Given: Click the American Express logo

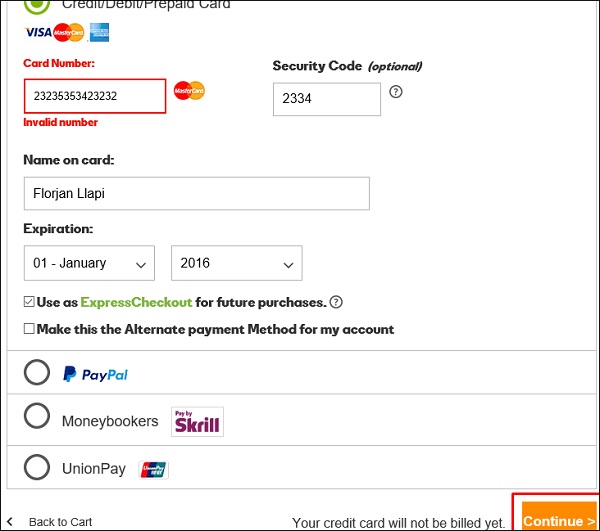Looking at the screenshot, I should [x=99, y=33].
